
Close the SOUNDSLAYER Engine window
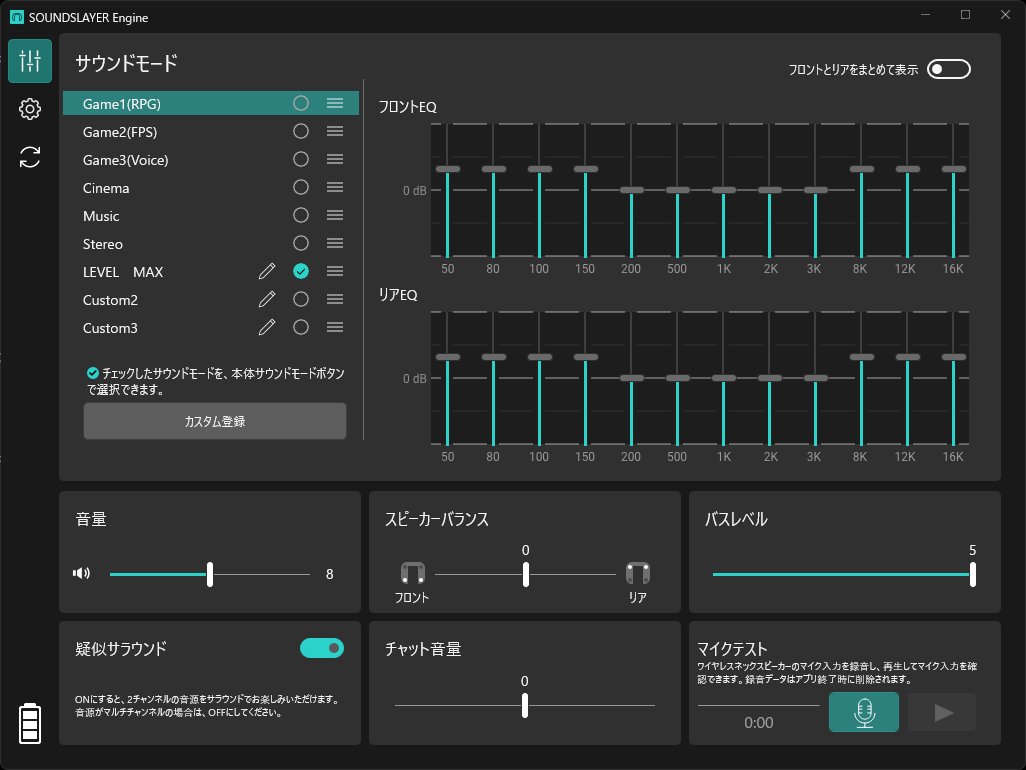click(1006, 14)
